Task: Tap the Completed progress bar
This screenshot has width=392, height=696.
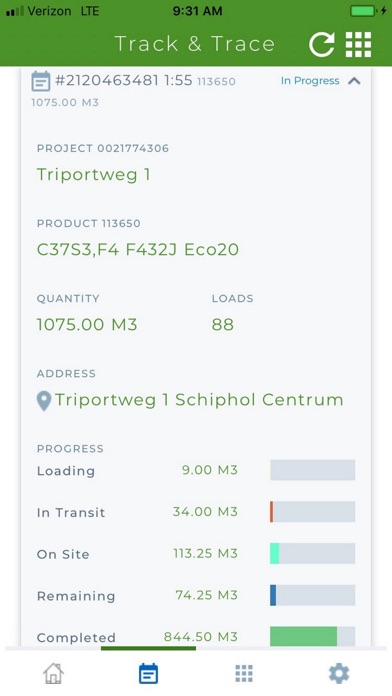Action: 313,637
